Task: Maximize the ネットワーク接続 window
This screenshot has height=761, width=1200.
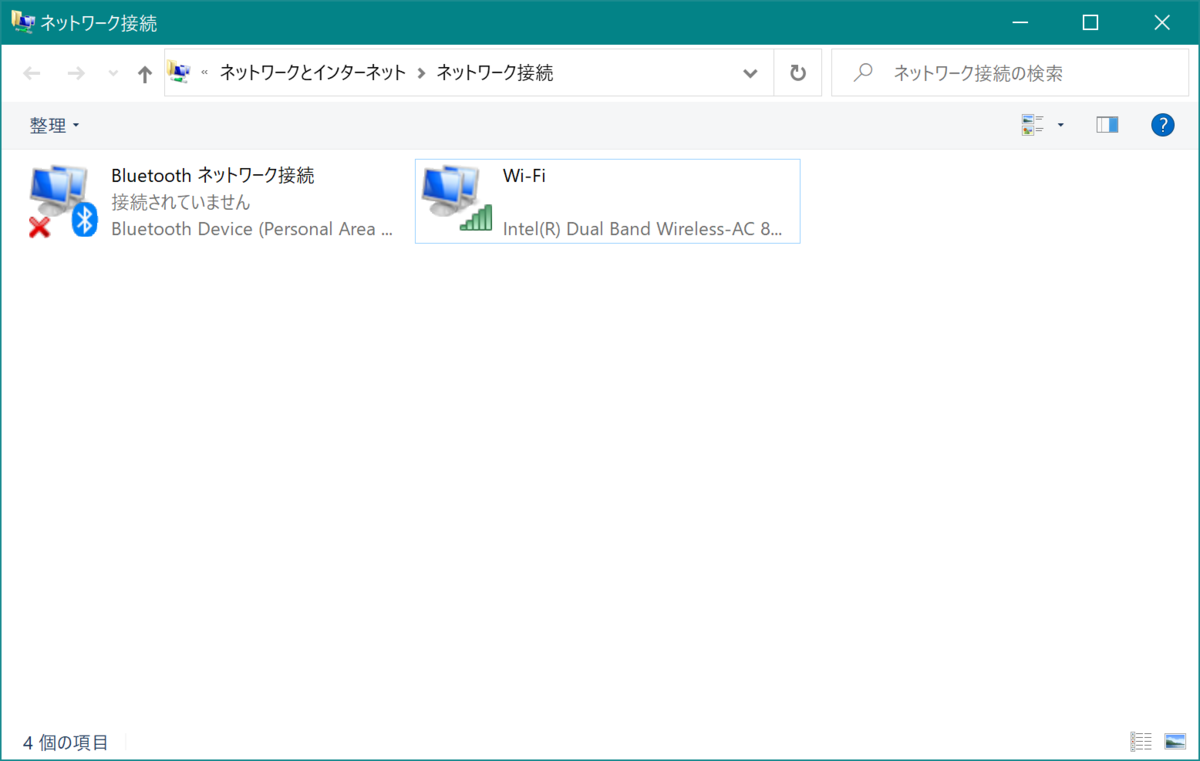Action: tap(1090, 22)
